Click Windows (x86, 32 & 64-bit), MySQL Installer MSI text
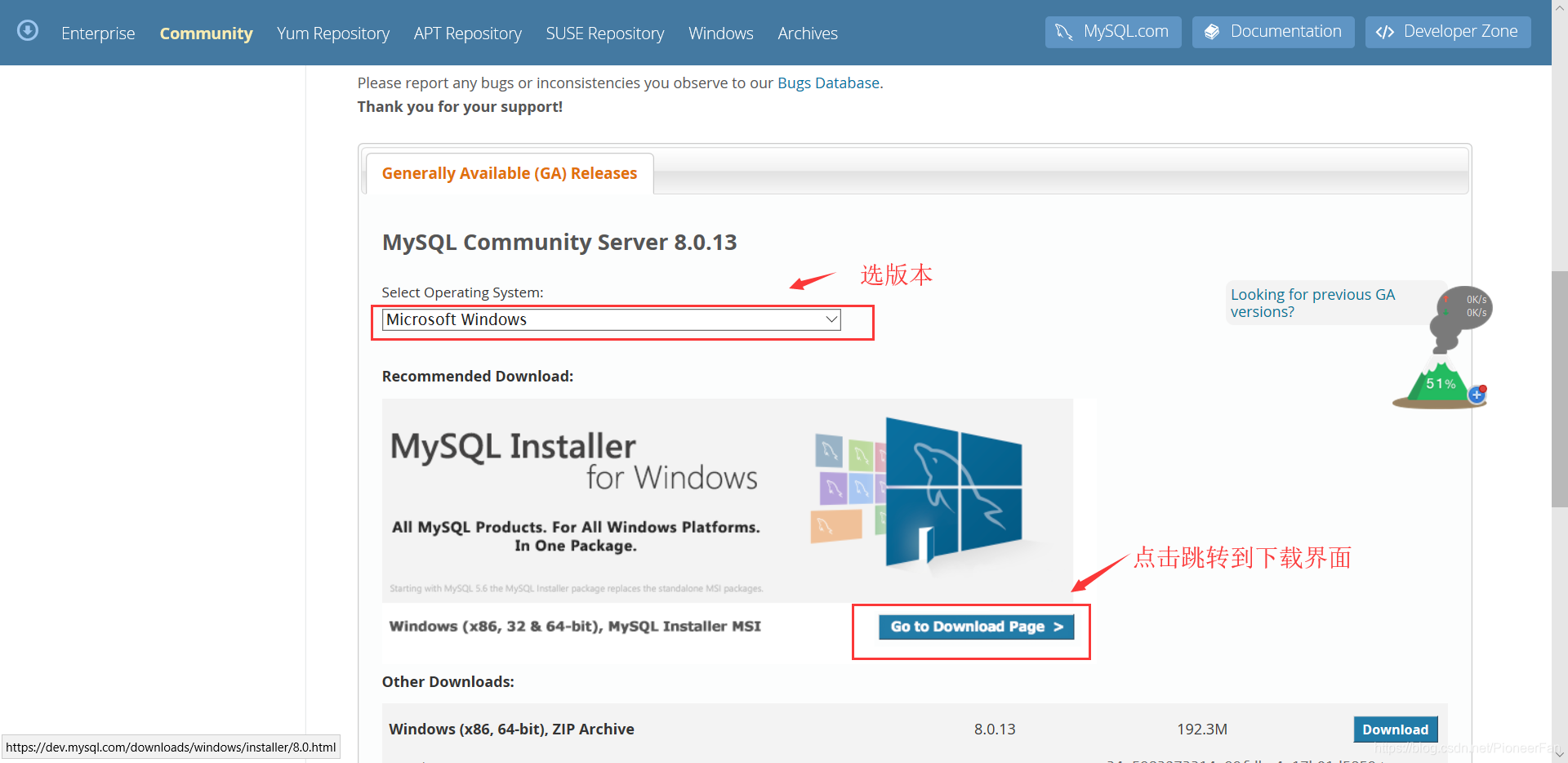The image size is (1568, 763). pyautogui.click(x=575, y=627)
